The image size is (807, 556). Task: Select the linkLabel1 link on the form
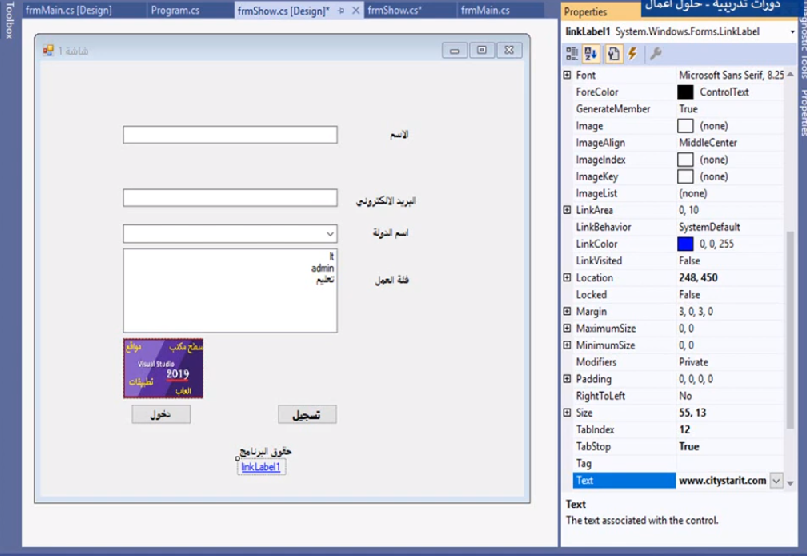(x=261, y=467)
